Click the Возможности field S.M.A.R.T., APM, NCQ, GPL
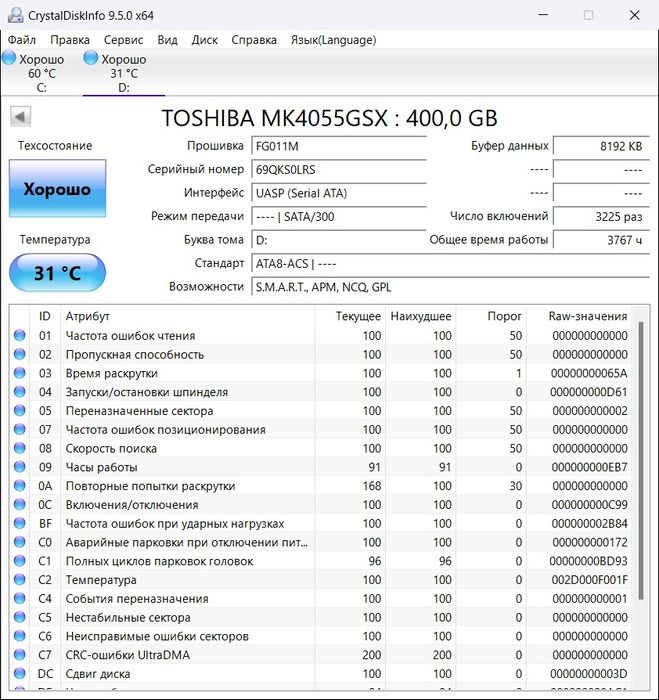This screenshot has height=700, width=659. click(450, 287)
